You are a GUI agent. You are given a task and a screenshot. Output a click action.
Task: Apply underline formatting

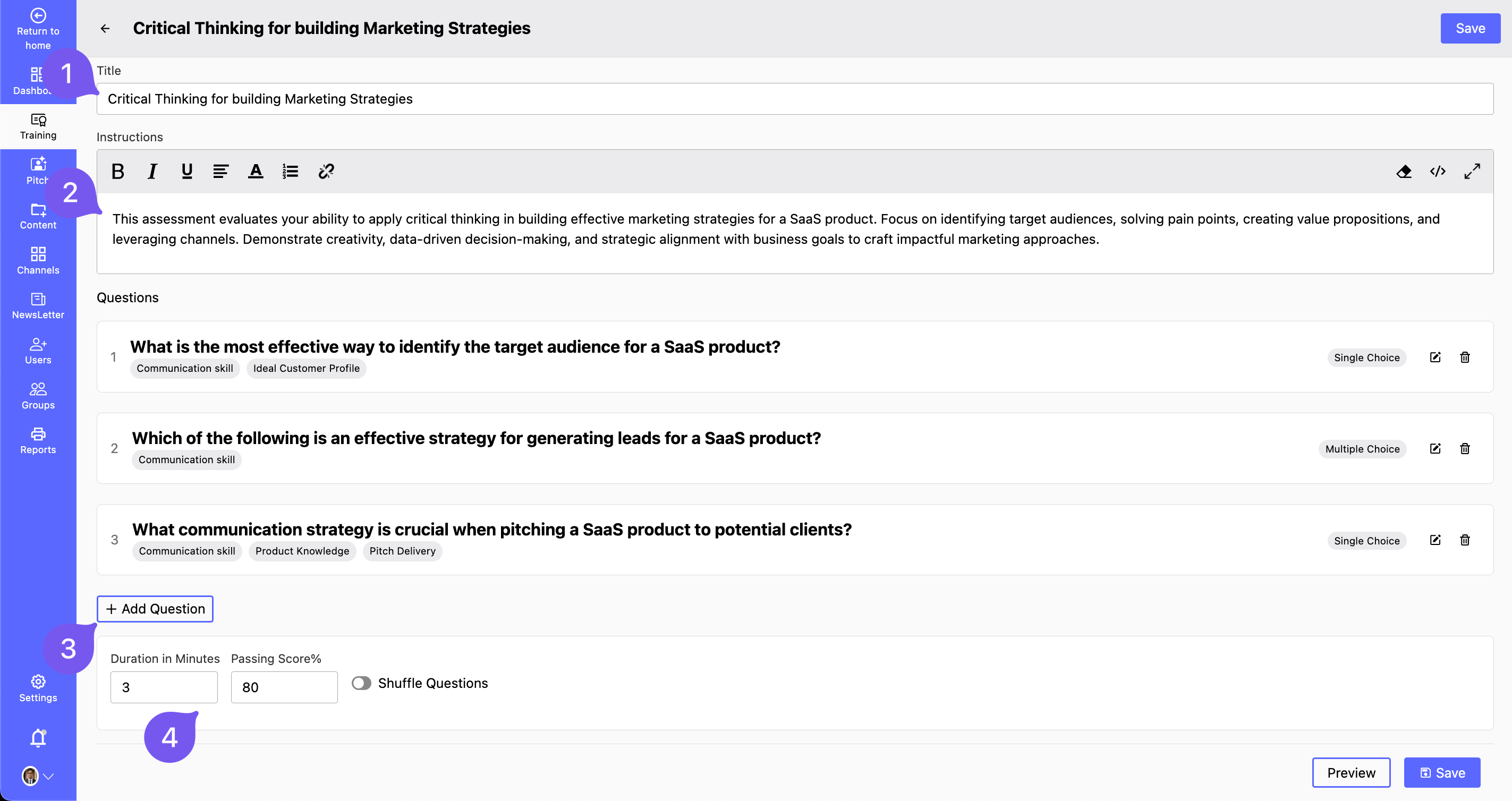186,172
